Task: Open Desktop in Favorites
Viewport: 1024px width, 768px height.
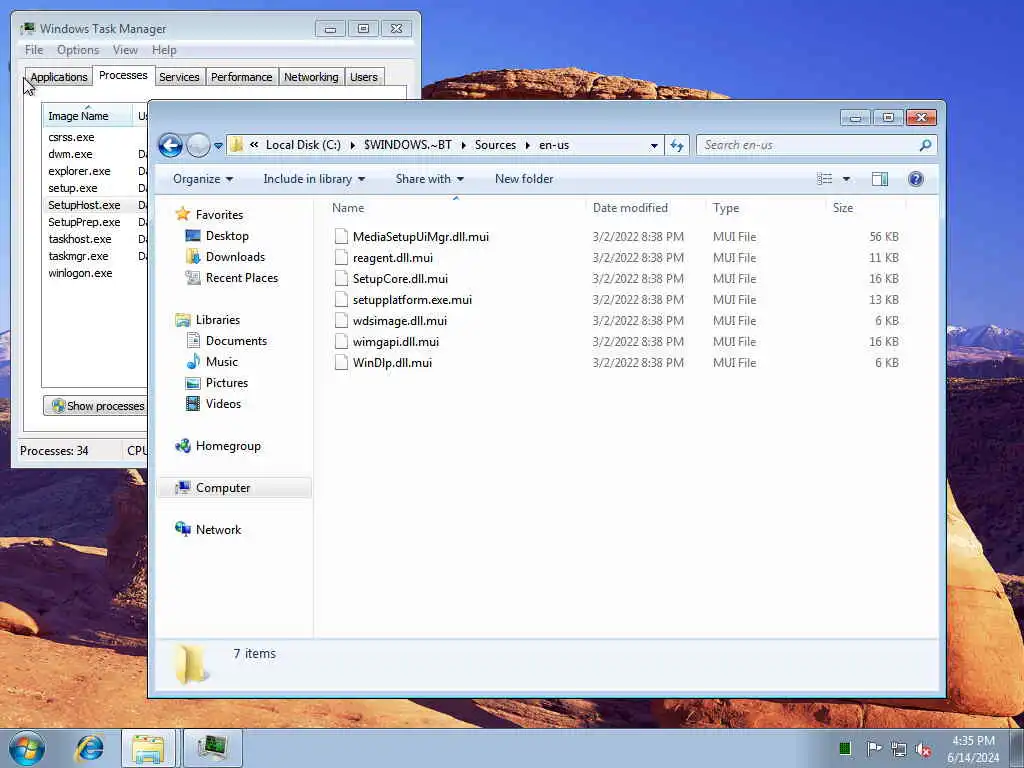Action: (227, 236)
